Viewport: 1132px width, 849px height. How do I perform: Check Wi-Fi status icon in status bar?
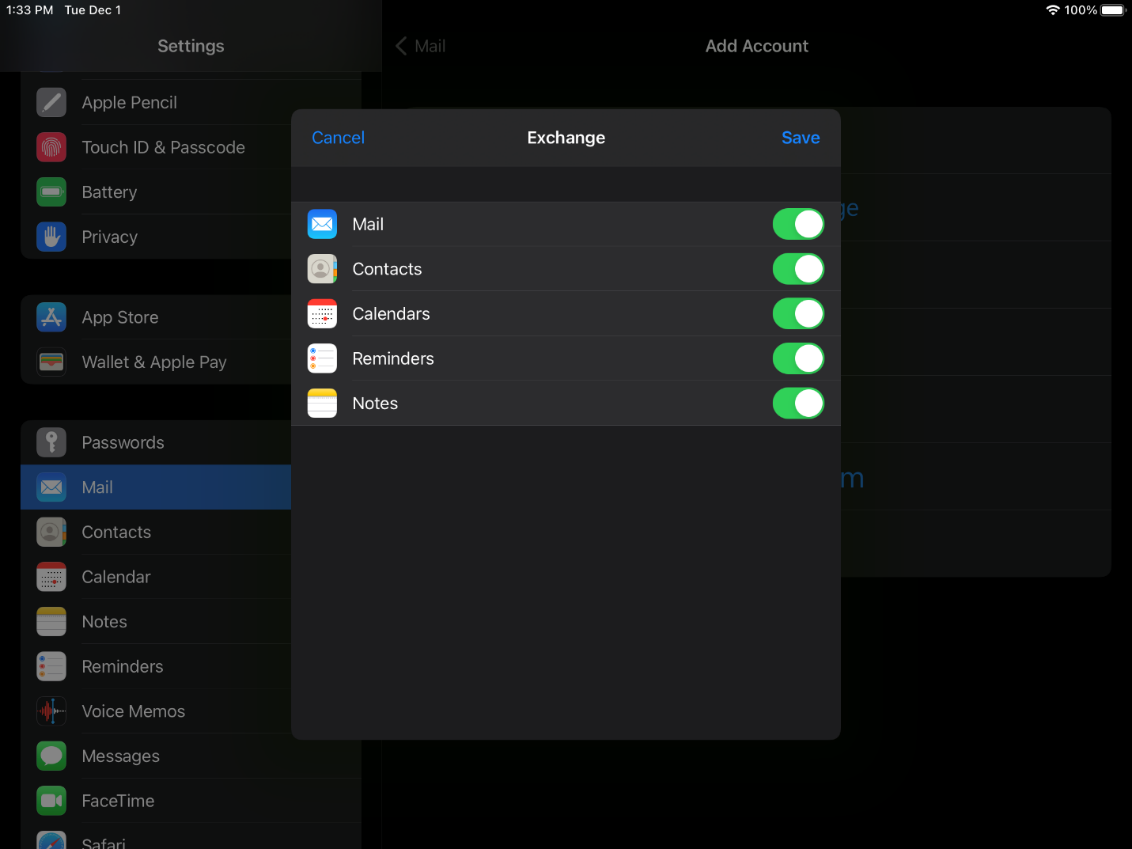tap(1053, 10)
